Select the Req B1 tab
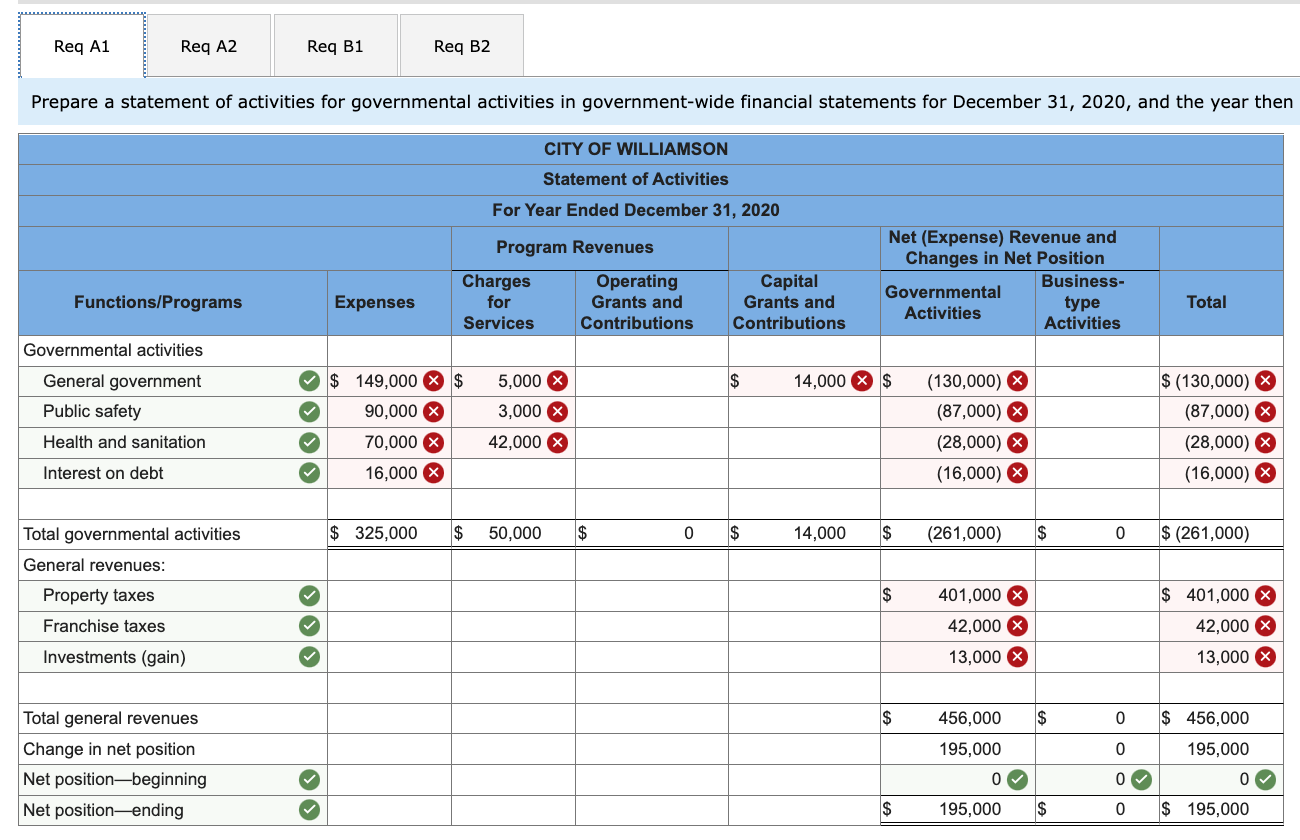Image resolution: width=1300 pixels, height=840 pixels. (x=335, y=46)
